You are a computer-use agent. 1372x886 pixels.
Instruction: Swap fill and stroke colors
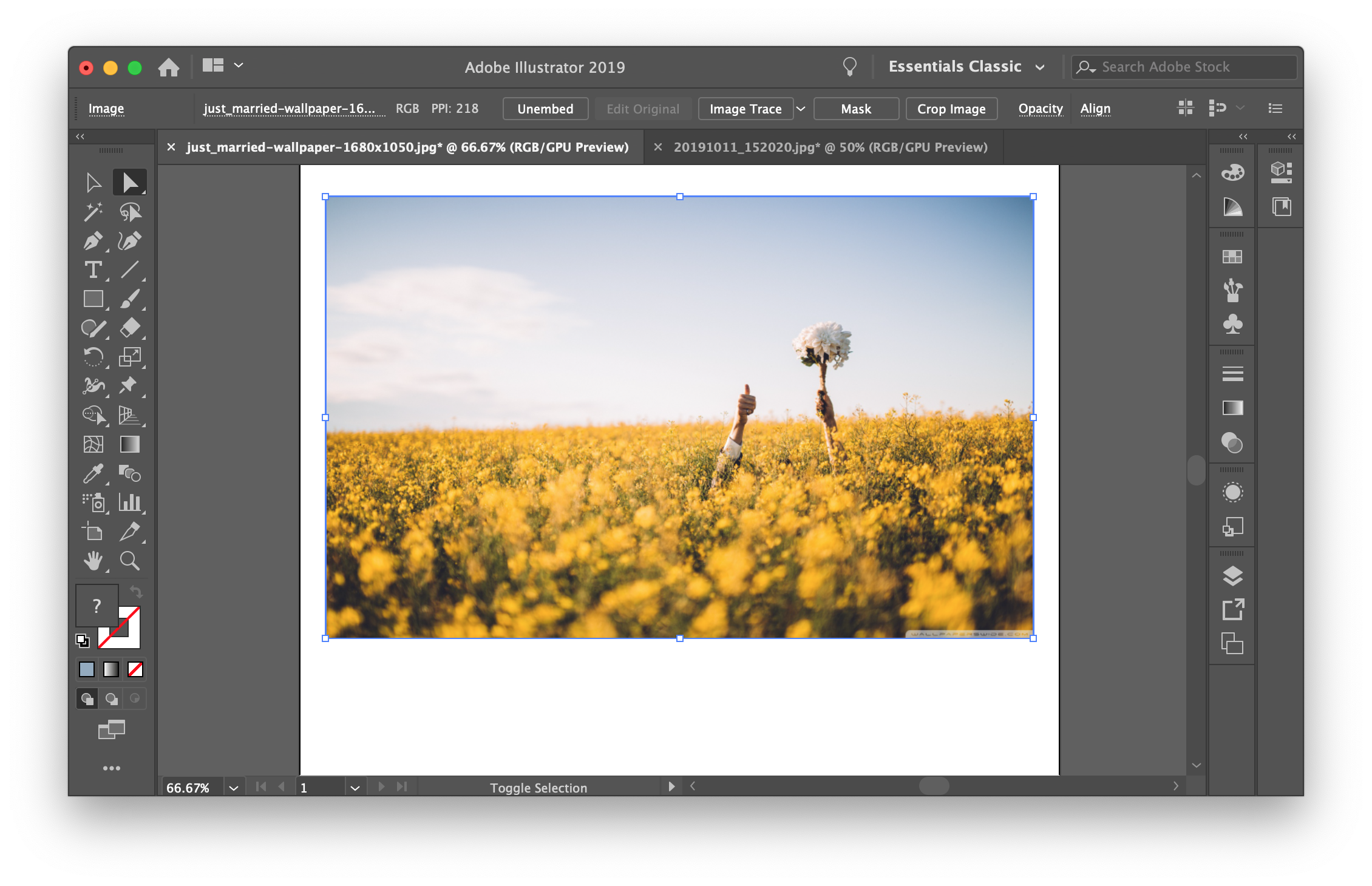click(x=136, y=592)
